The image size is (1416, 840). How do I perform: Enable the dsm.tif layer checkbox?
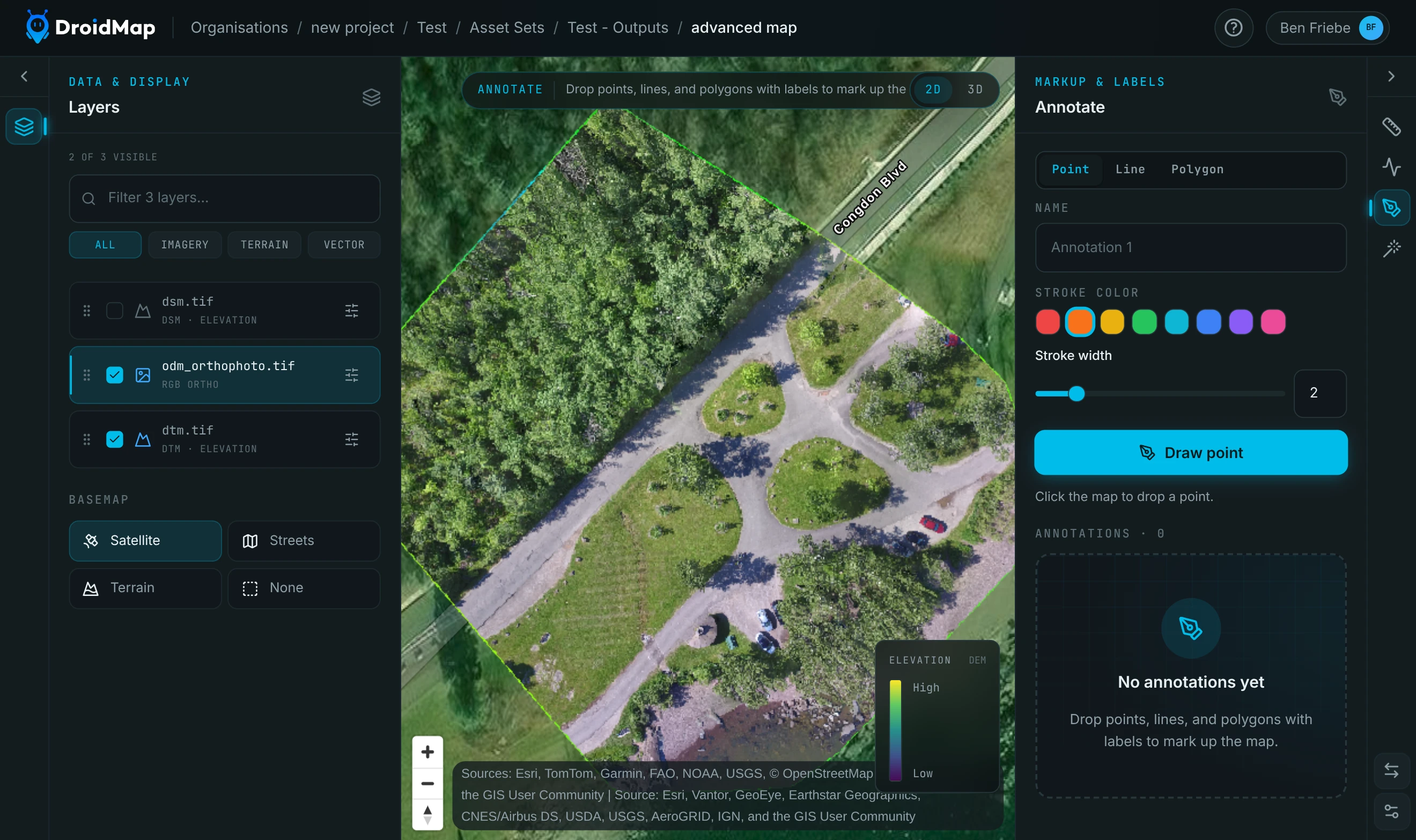pos(115,311)
